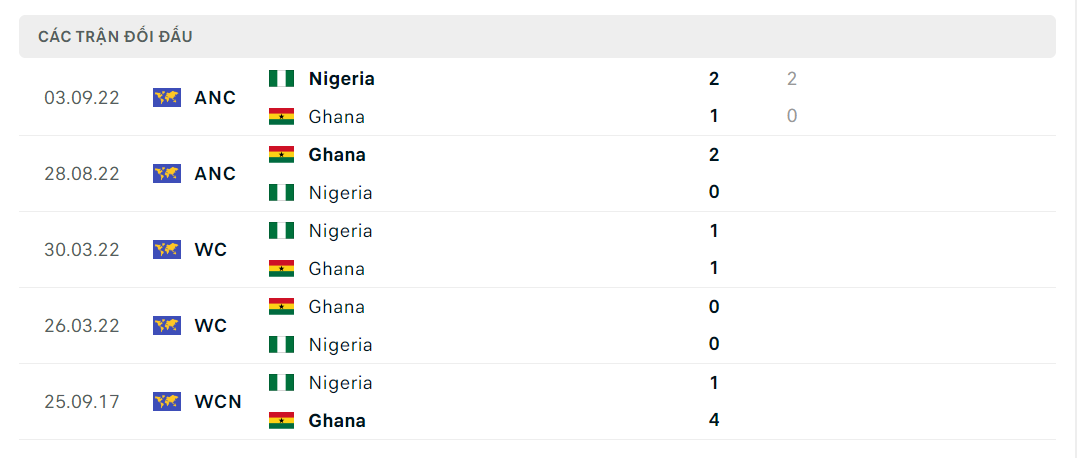The width and height of the screenshot is (1077, 458).
Task: Click the world map icon beside 30.03.22 WC
Action: [166, 250]
